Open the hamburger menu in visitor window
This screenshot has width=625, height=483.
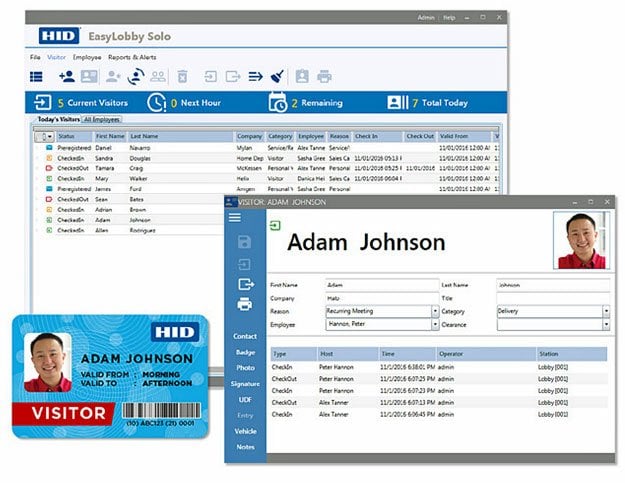click(x=235, y=217)
